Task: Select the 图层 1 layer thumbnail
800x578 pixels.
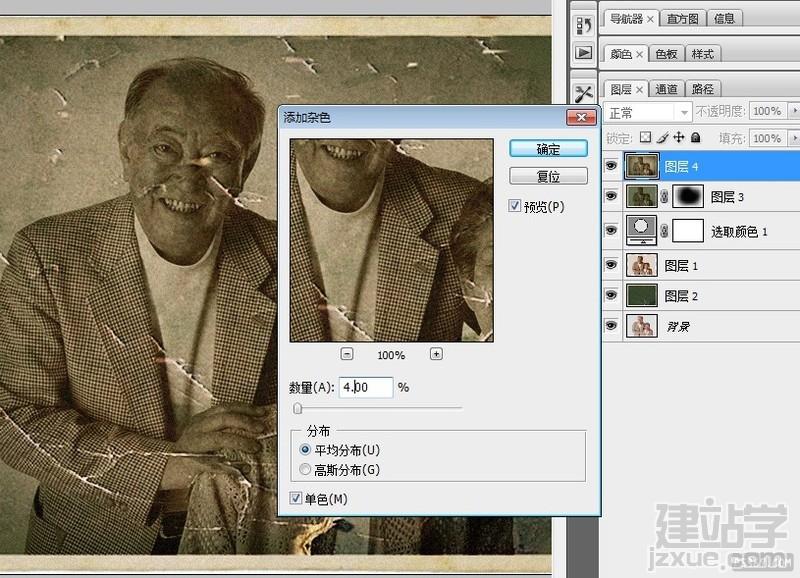Action: 642,265
